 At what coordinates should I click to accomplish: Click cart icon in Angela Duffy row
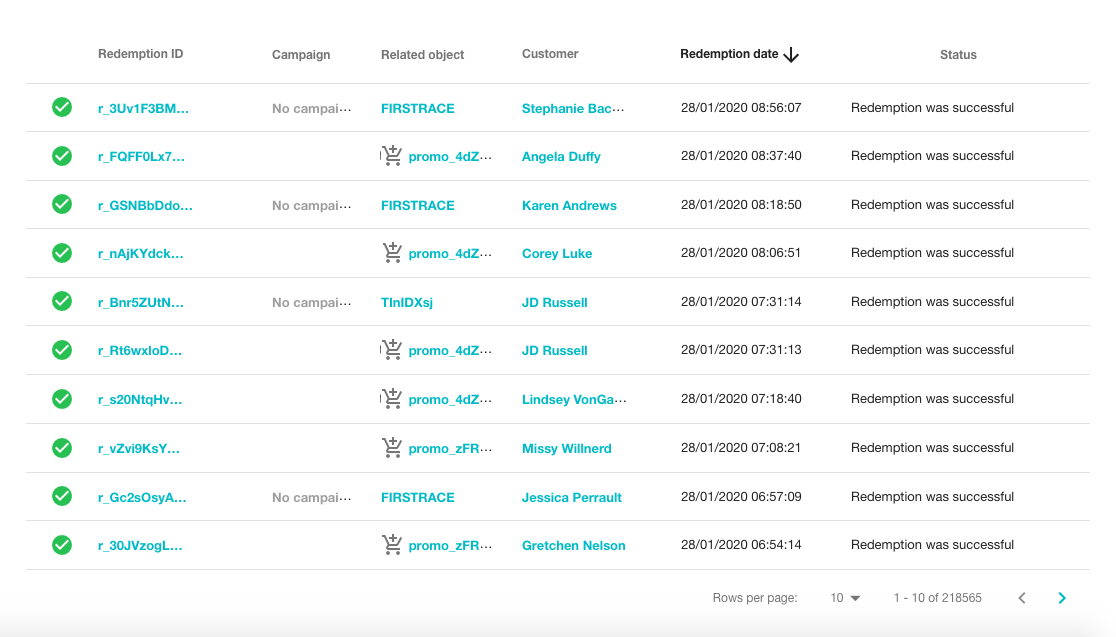[x=391, y=155]
